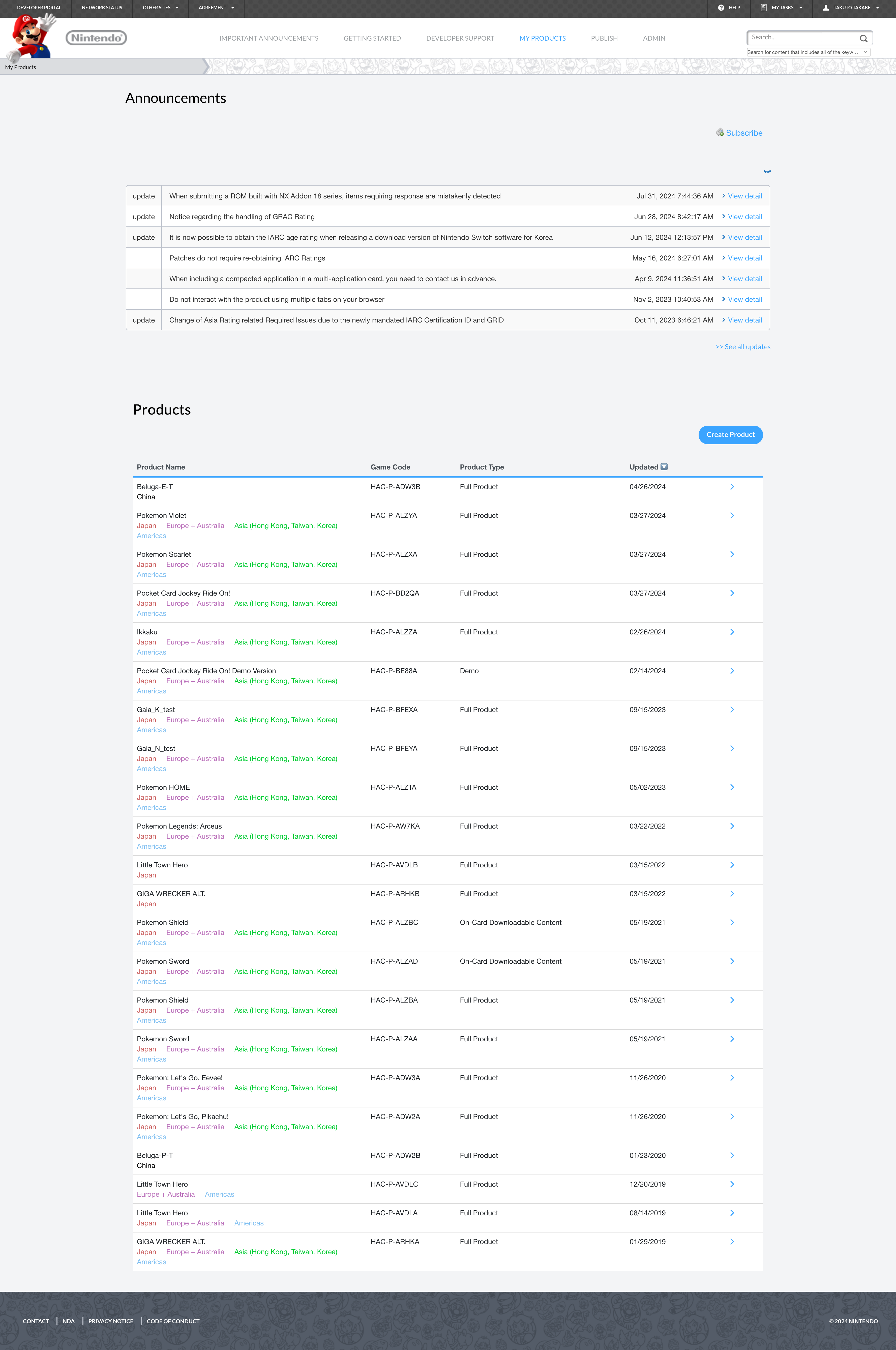Click the arrow for HAC-P-ARHKA row
This screenshot has width=896, height=1350.
tap(732, 1241)
